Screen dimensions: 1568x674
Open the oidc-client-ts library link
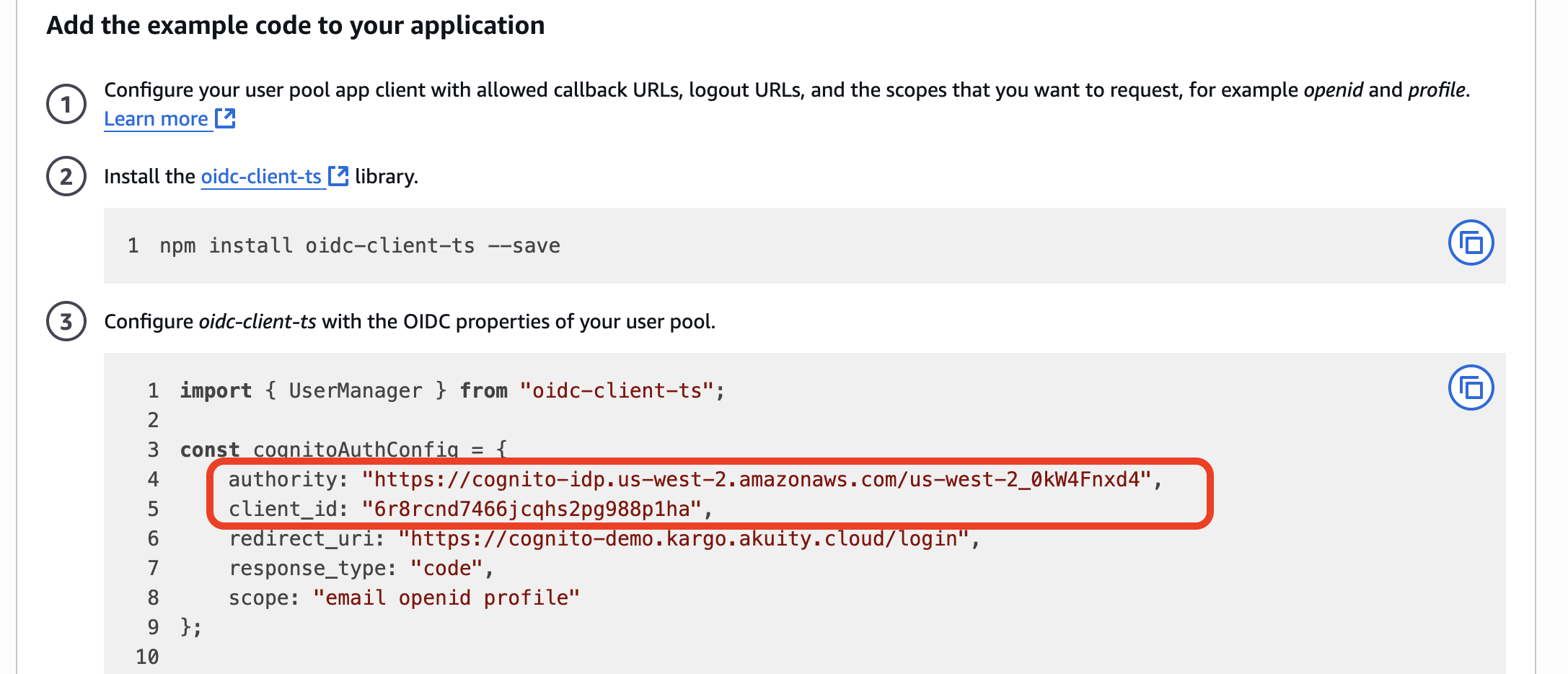tap(260, 175)
